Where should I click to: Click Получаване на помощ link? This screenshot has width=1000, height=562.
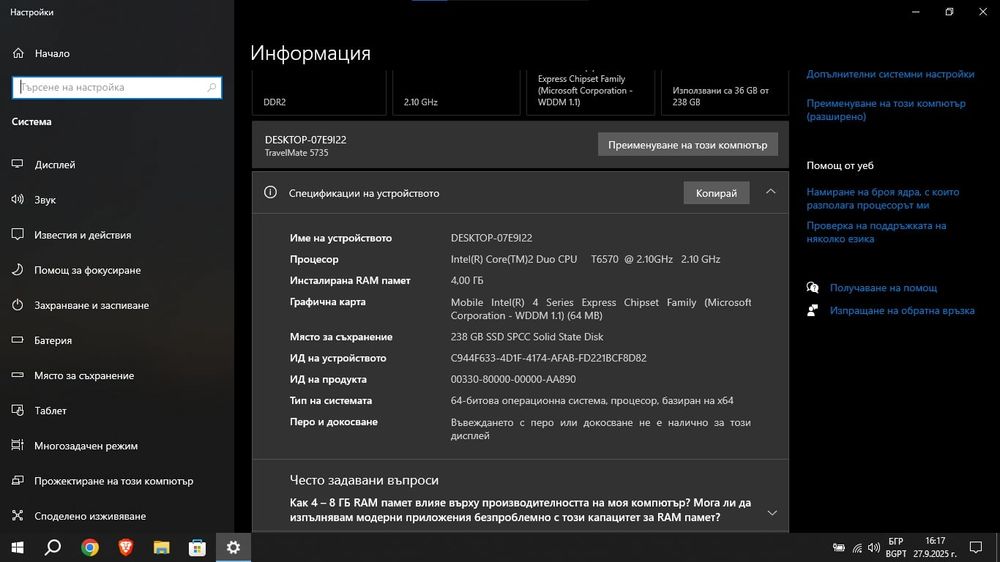883,288
